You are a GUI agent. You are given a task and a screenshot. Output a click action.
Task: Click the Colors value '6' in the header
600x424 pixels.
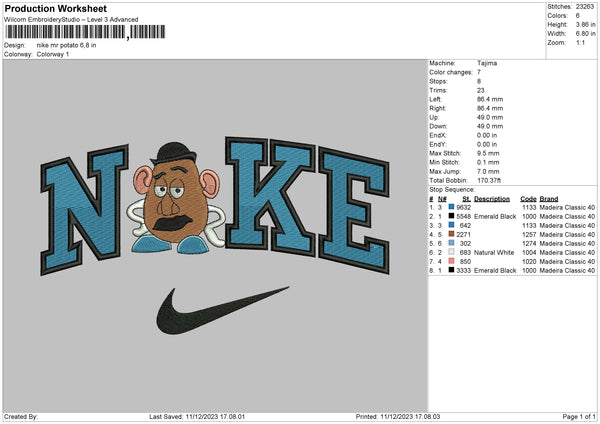coord(578,16)
